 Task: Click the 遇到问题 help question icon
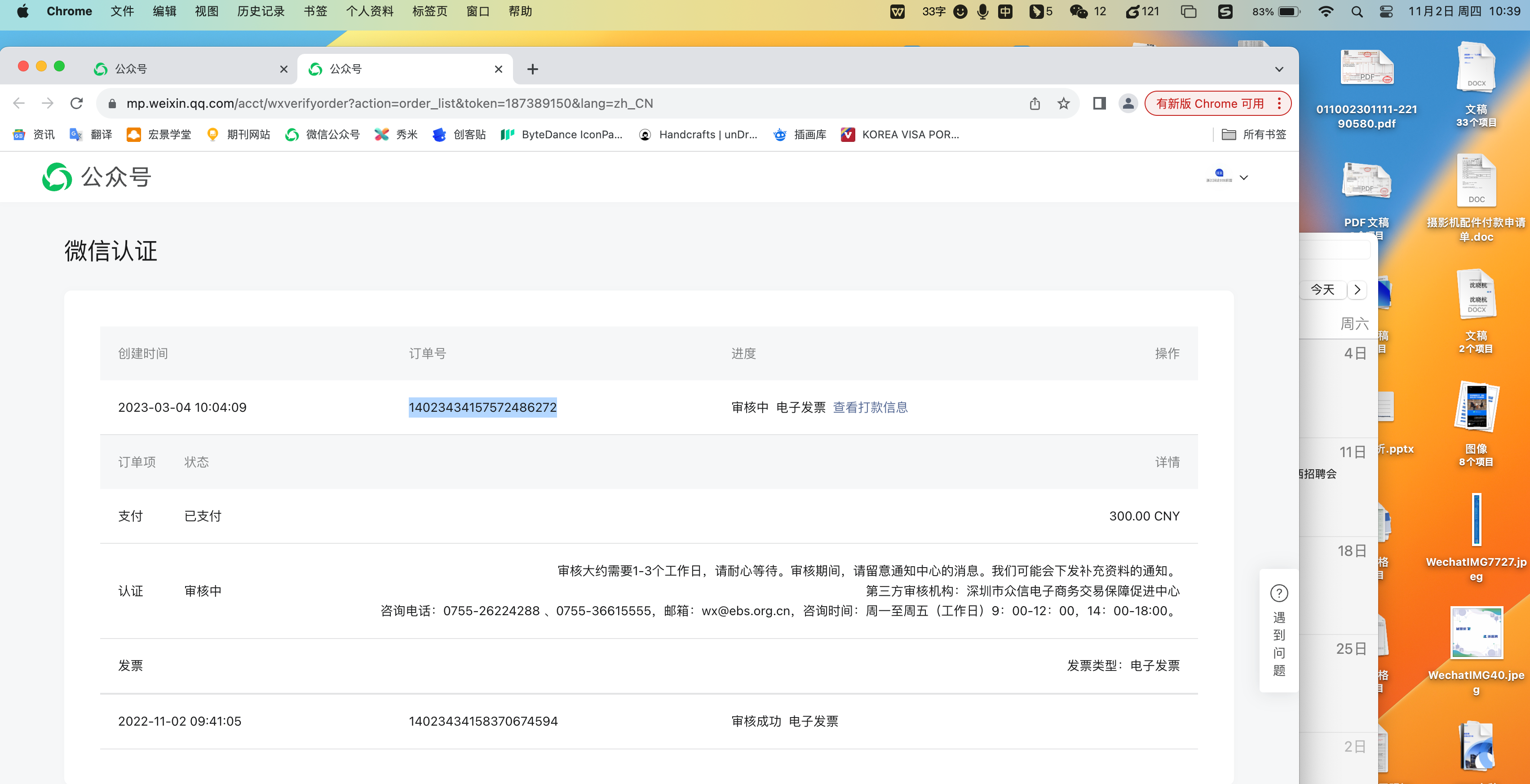1279,593
